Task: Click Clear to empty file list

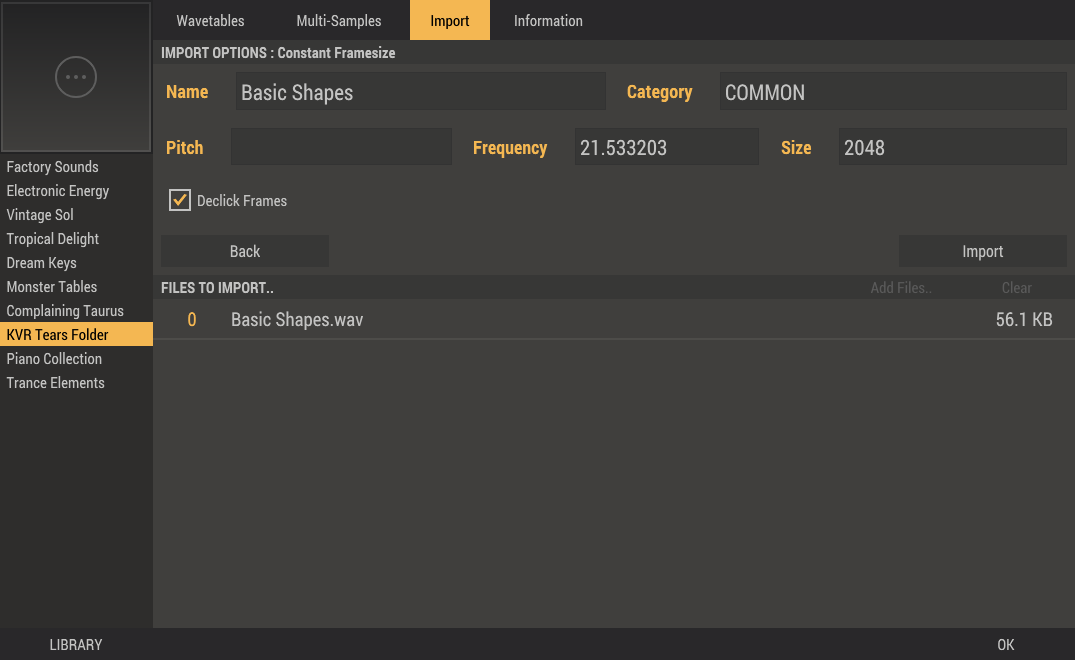Action: [1016, 288]
